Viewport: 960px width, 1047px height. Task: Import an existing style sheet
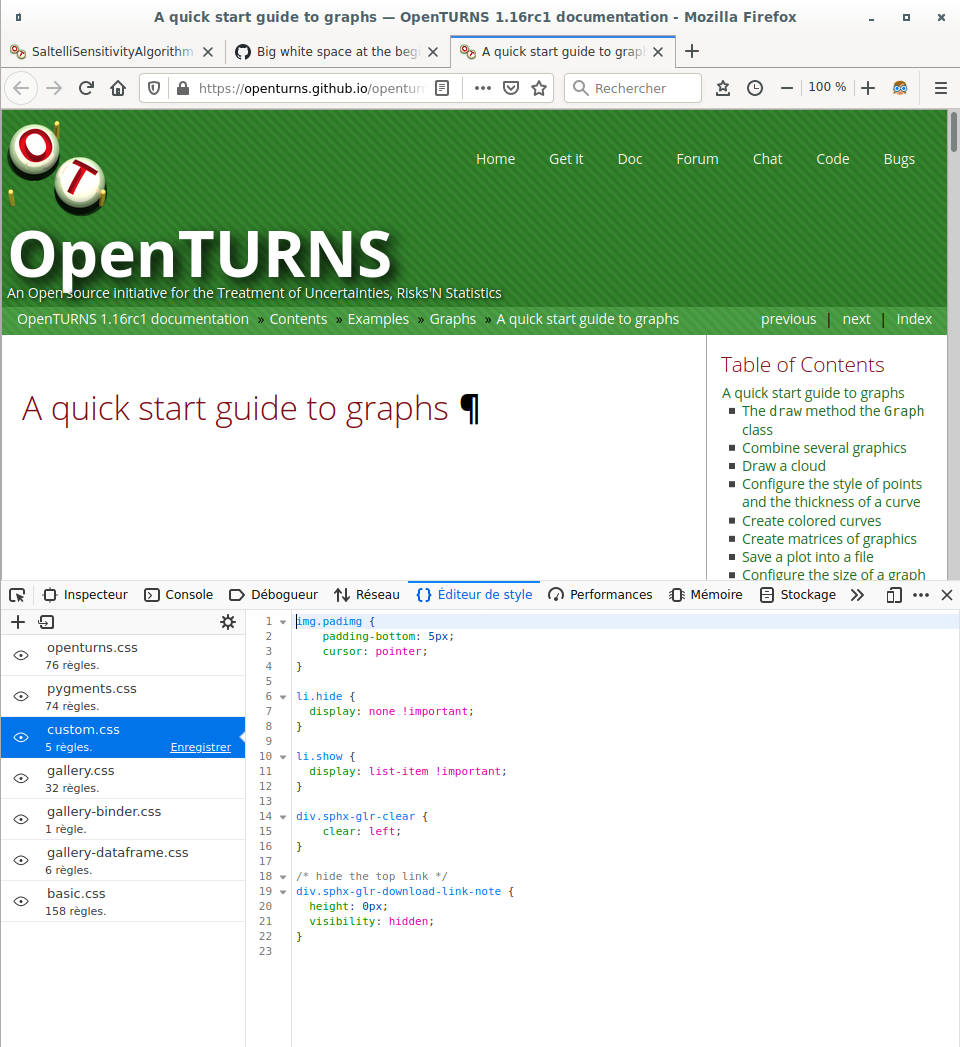coord(46,622)
